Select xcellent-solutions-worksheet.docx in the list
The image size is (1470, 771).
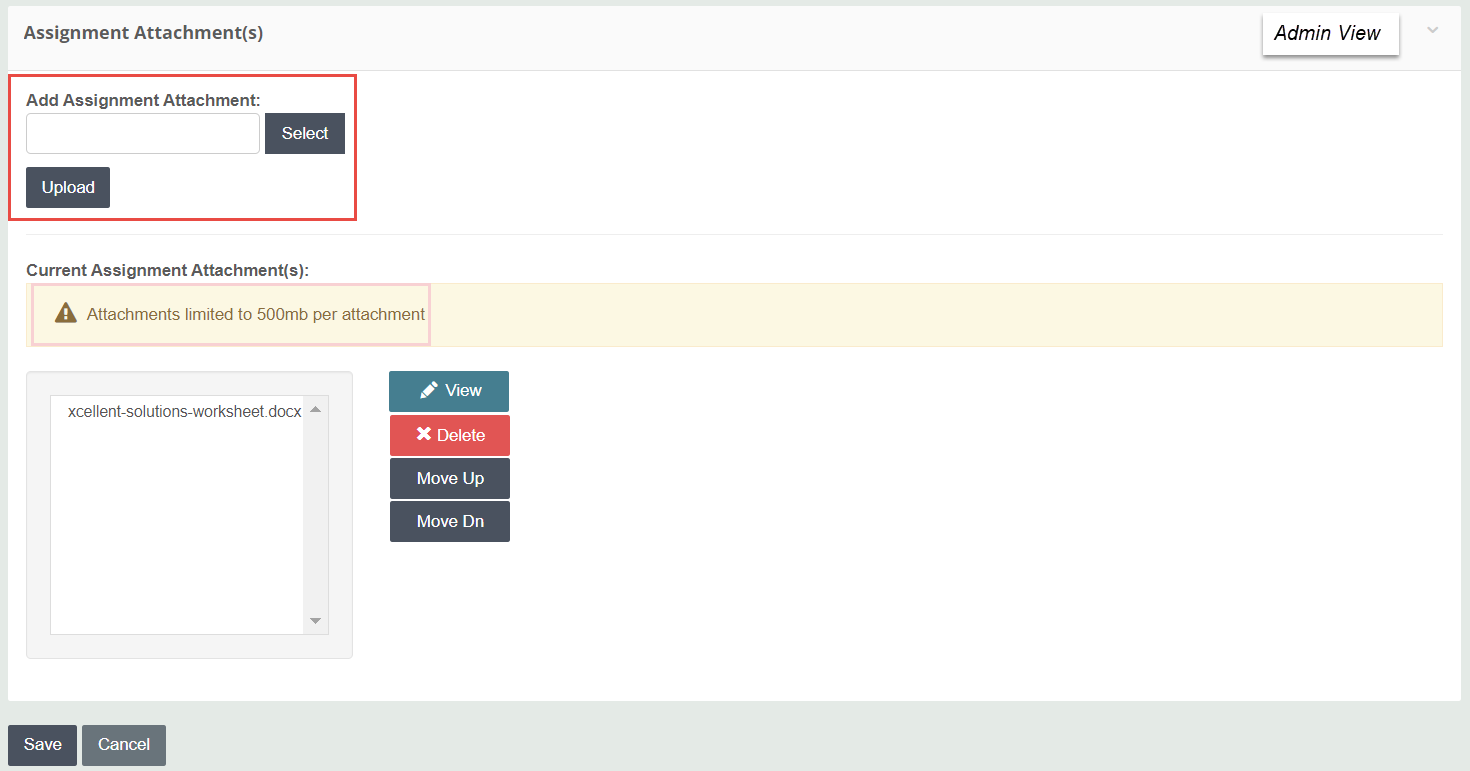coord(183,411)
